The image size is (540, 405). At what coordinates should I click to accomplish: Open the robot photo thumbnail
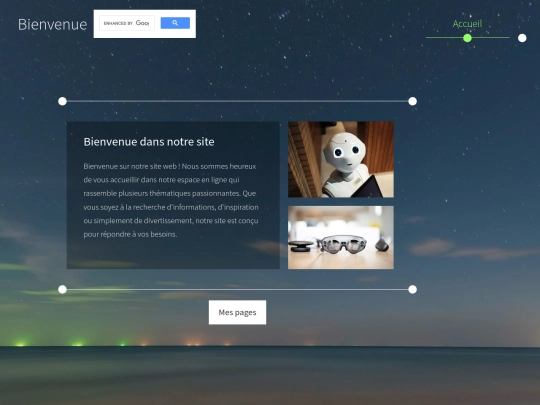pos(341,159)
